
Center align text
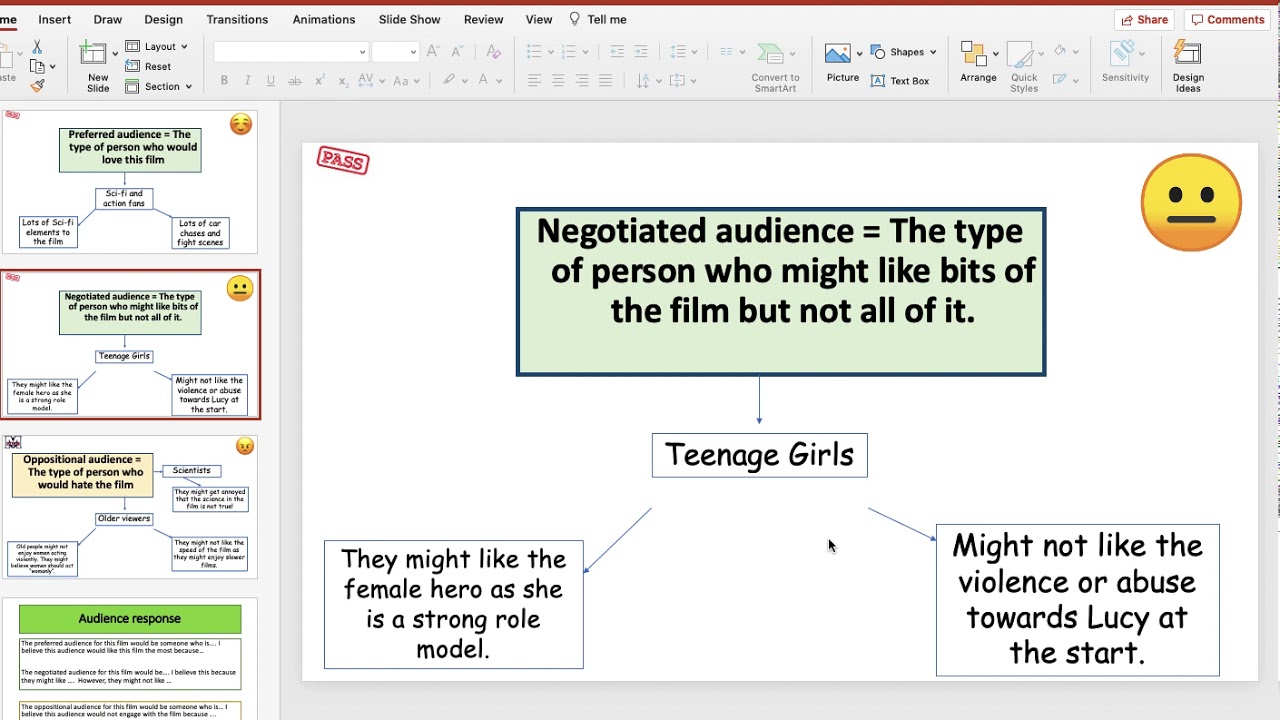[x=558, y=81]
